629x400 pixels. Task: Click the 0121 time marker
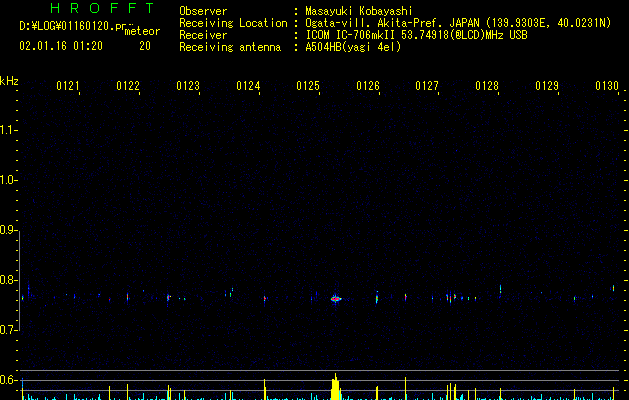coord(68,86)
